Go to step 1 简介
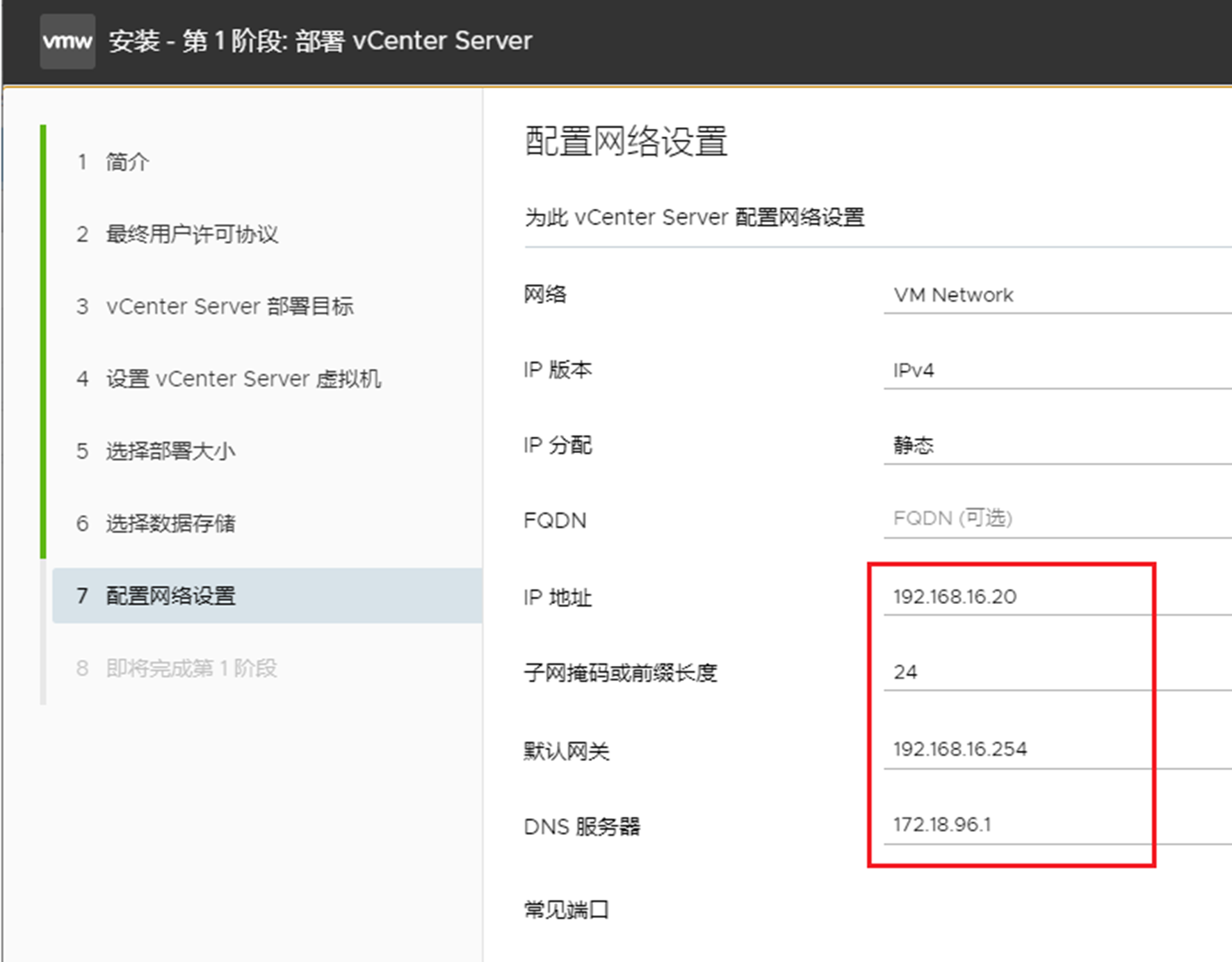Screen dimensions: 1232x962 pyautogui.click(x=113, y=162)
